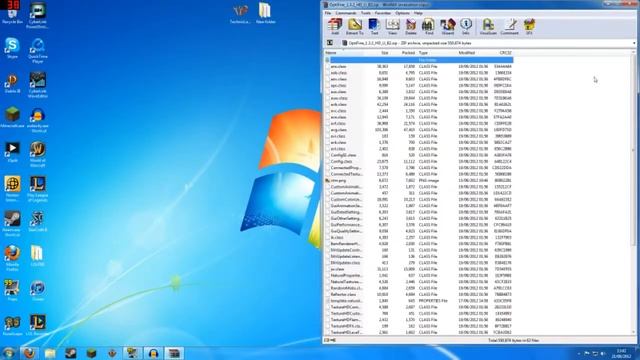The image size is (640, 360).
Task: Click the headphones taskbar icon
Action: coord(153,353)
